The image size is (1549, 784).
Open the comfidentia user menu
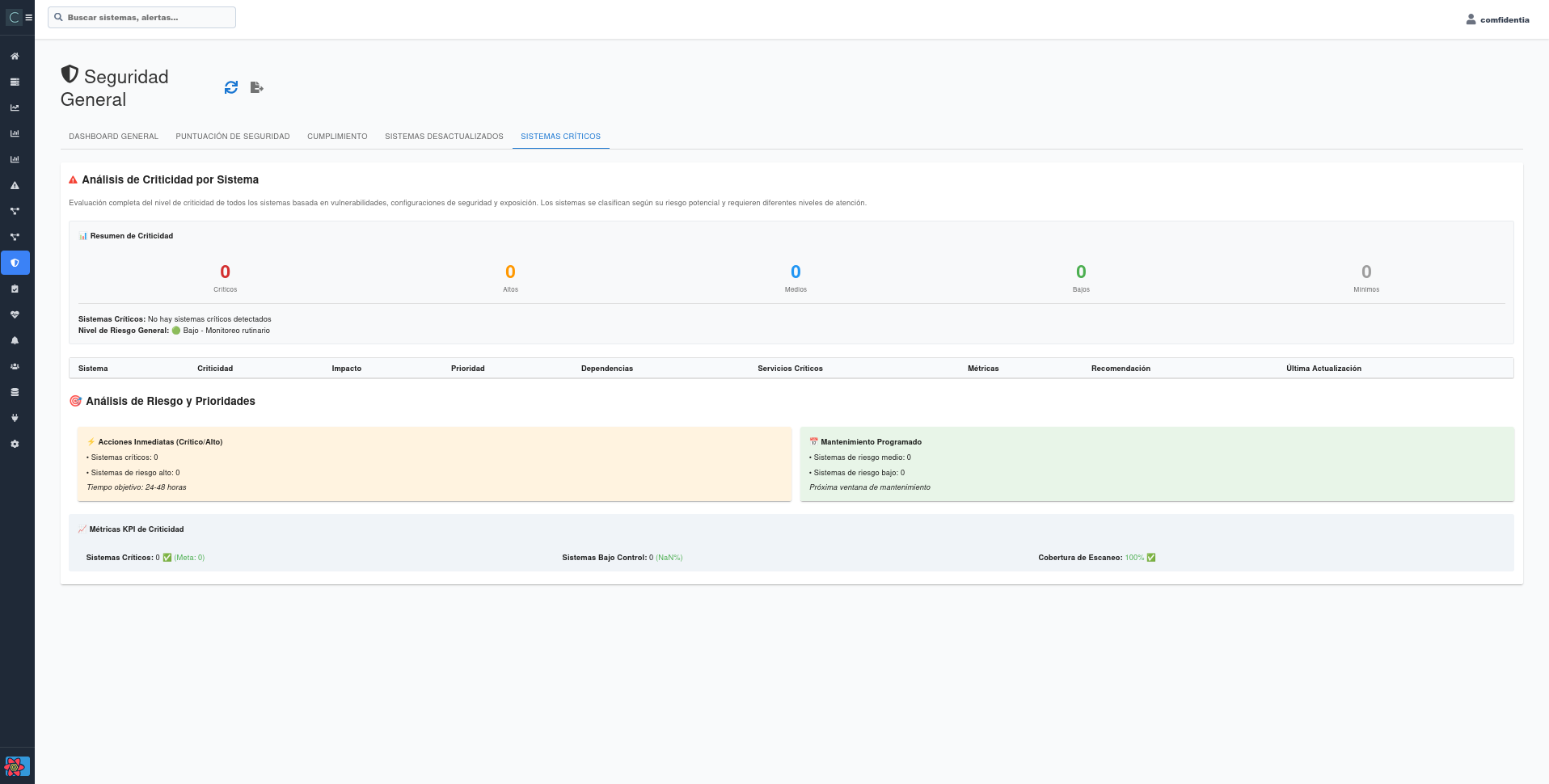pyautogui.click(x=1497, y=19)
